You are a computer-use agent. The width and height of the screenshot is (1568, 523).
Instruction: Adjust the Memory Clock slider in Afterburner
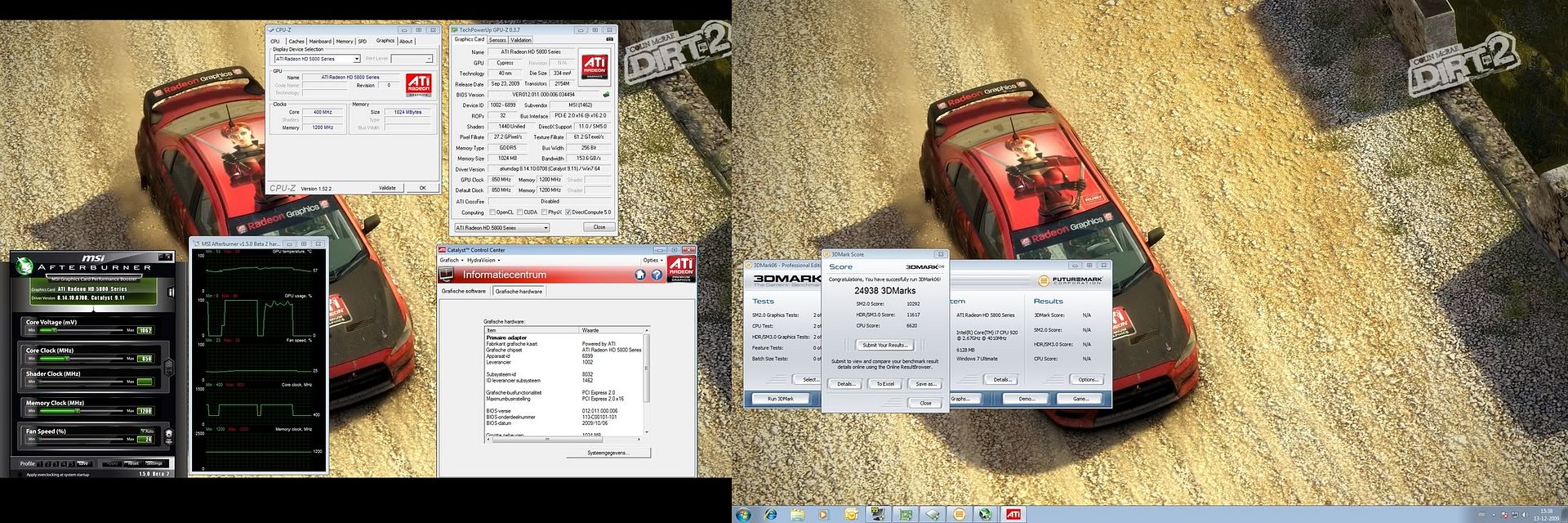point(82,410)
